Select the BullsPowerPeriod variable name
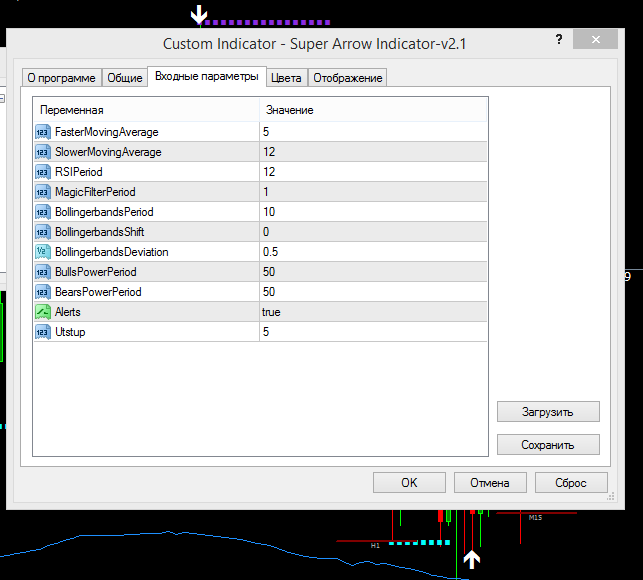Screen dimensions: 643x580 (x=96, y=272)
